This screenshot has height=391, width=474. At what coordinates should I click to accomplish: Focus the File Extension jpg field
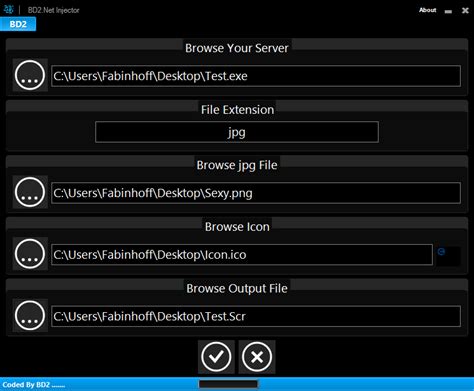(x=237, y=132)
